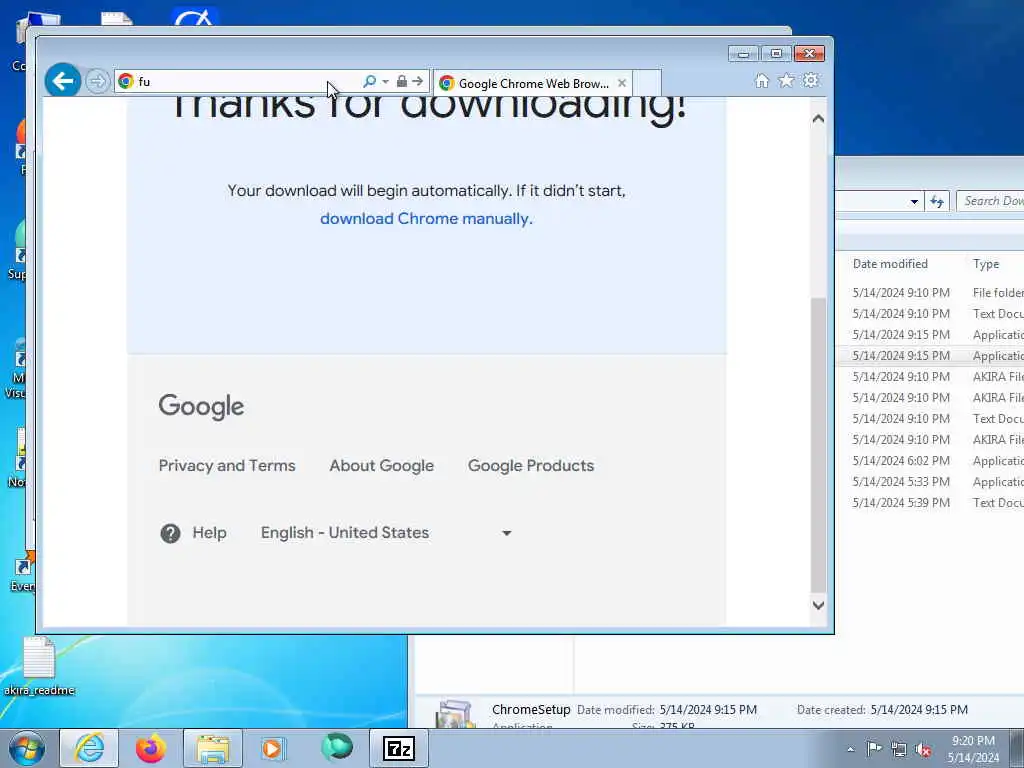Image resolution: width=1024 pixels, height=768 pixels.
Task: Click the green round taskbar icon
Action: pos(337,748)
